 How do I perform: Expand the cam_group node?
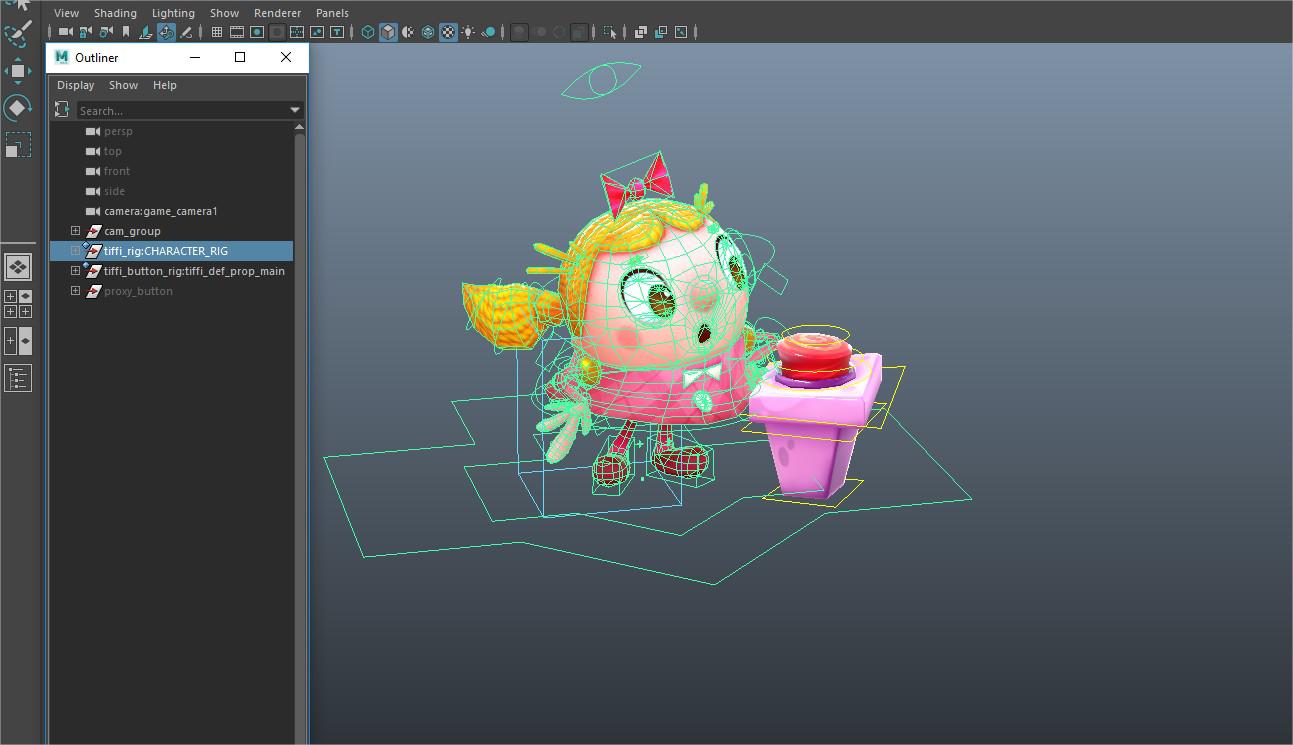coord(75,231)
